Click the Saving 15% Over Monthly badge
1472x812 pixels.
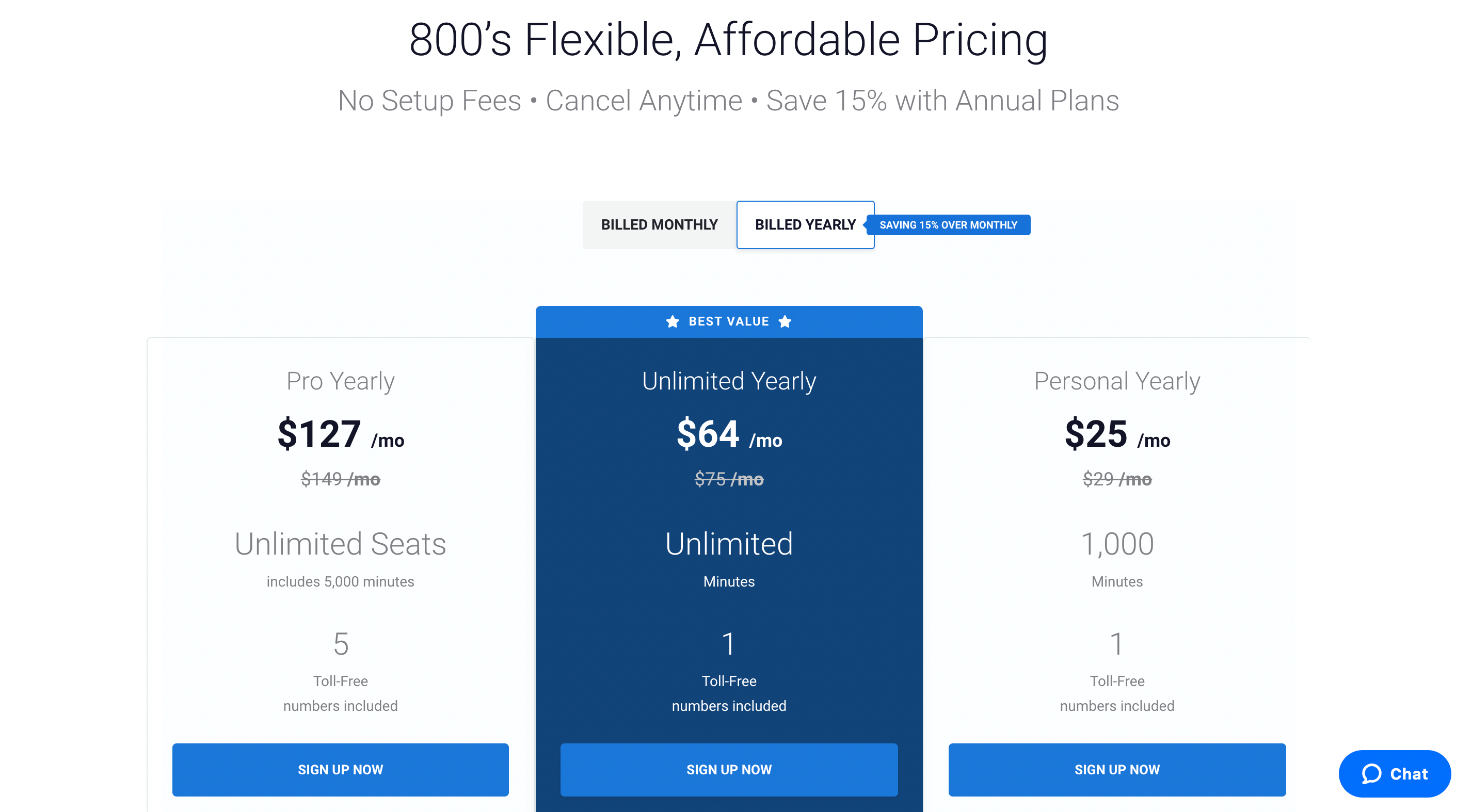[x=948, y=225]
